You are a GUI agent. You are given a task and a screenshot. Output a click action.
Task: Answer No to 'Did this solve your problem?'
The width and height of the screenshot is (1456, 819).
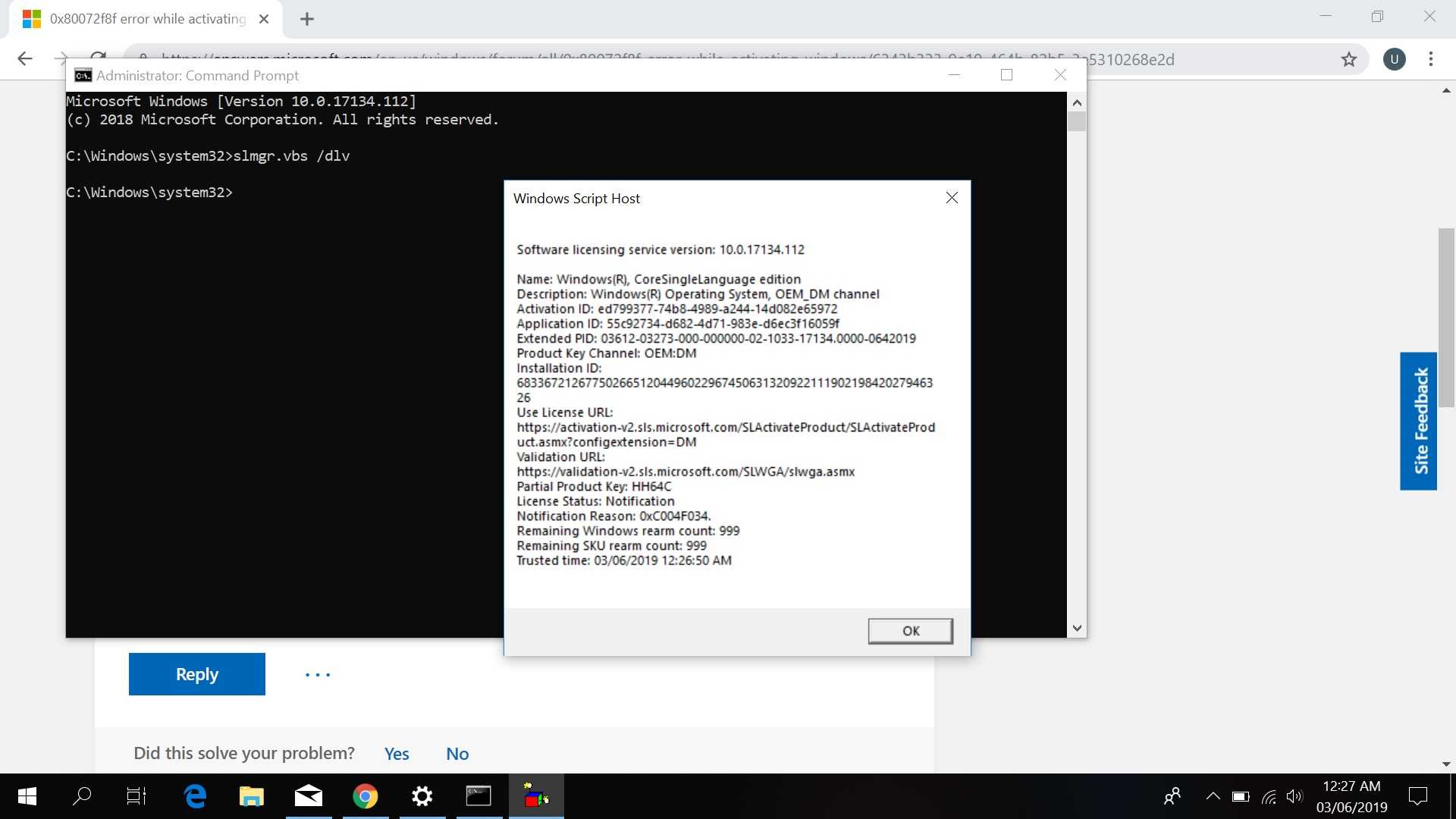[457, 754]
